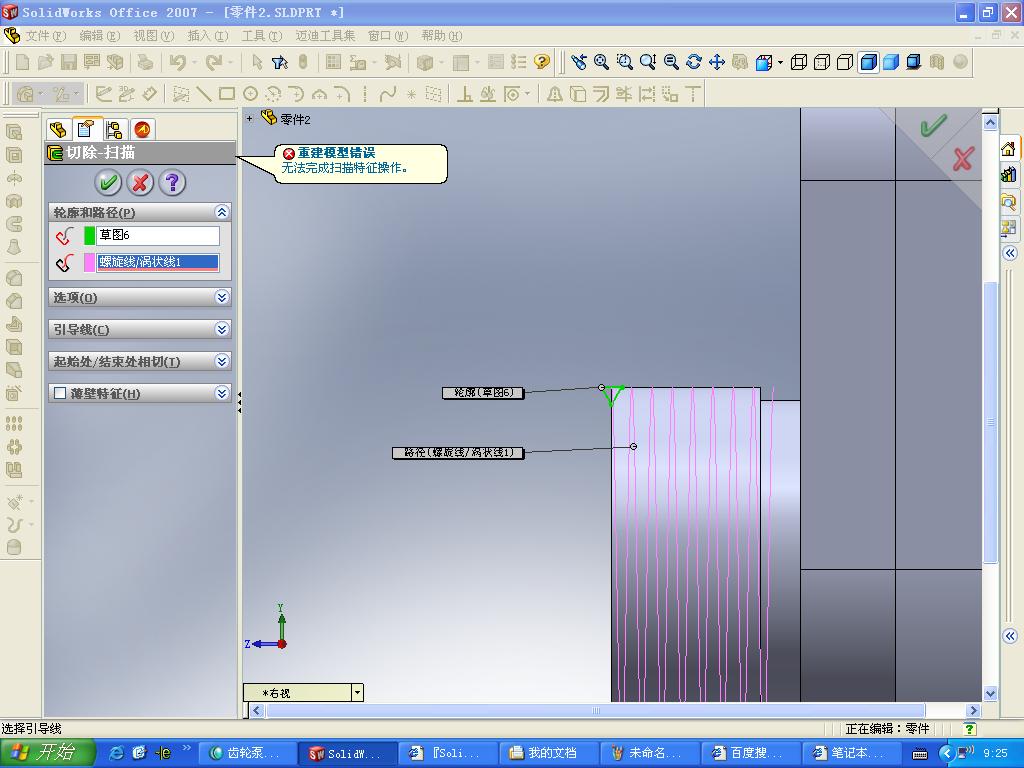
Task: Switch to the ConfigurationManager tab
Action: point(114,129)
